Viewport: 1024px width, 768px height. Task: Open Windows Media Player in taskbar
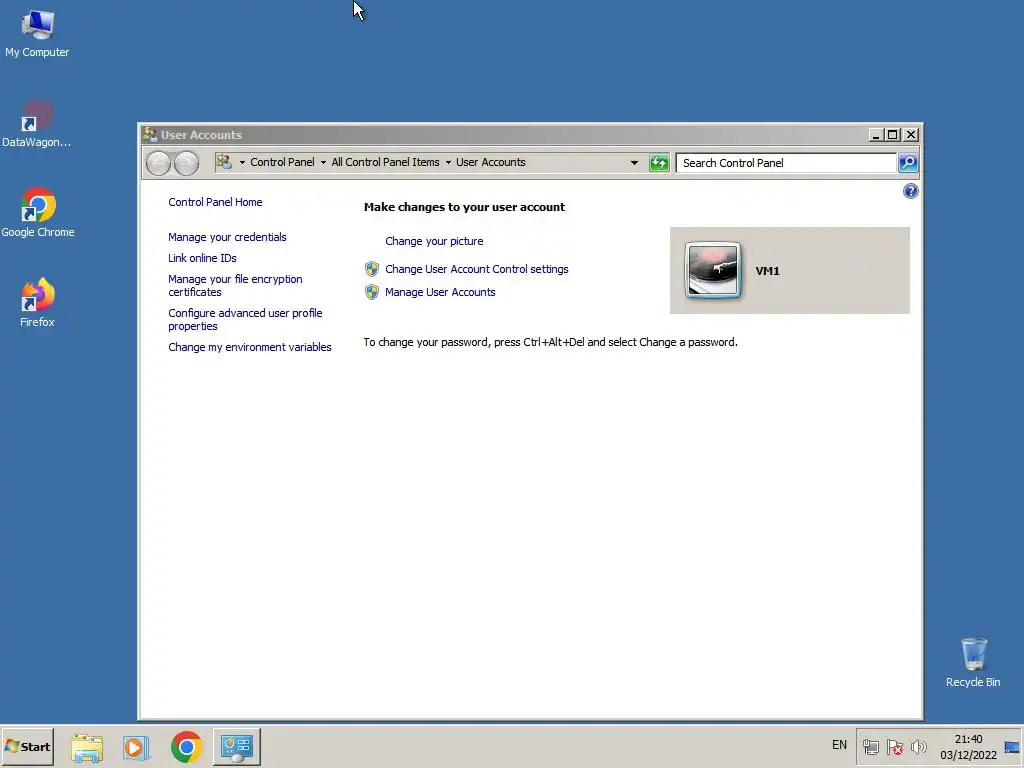pos(136,747)
